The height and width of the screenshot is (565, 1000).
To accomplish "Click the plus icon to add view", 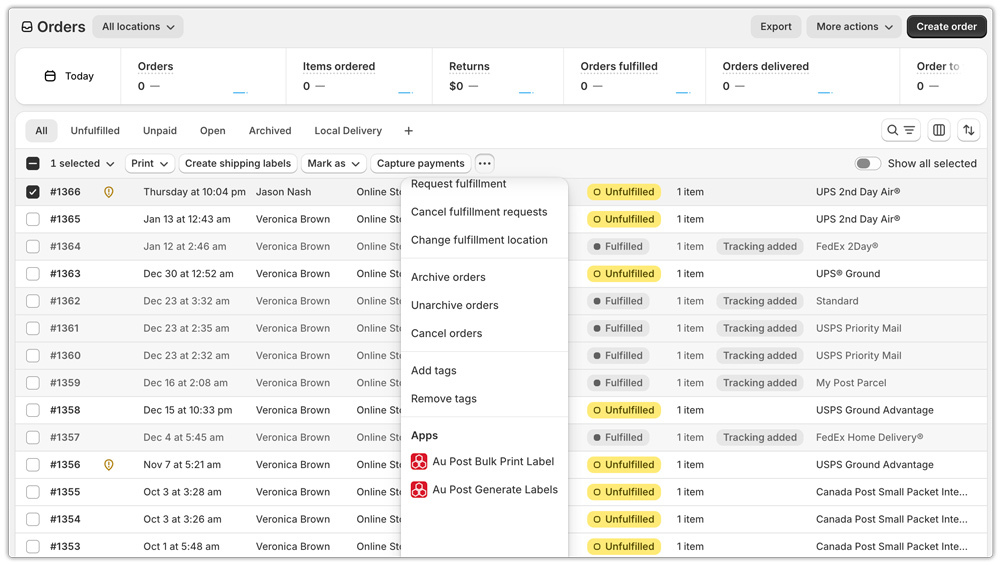I will 408,131.
